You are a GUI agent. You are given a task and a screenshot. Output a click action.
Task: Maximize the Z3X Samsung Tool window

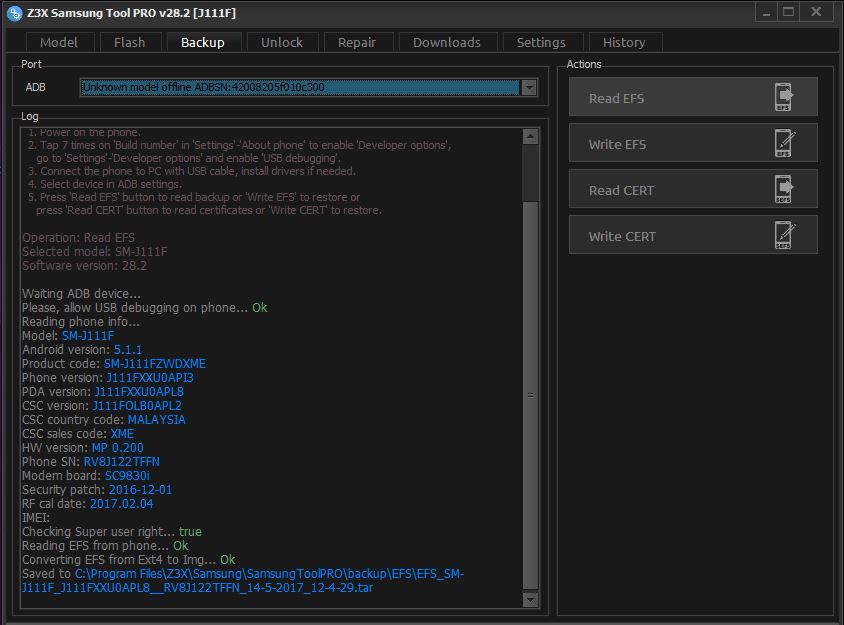[789, 12]
